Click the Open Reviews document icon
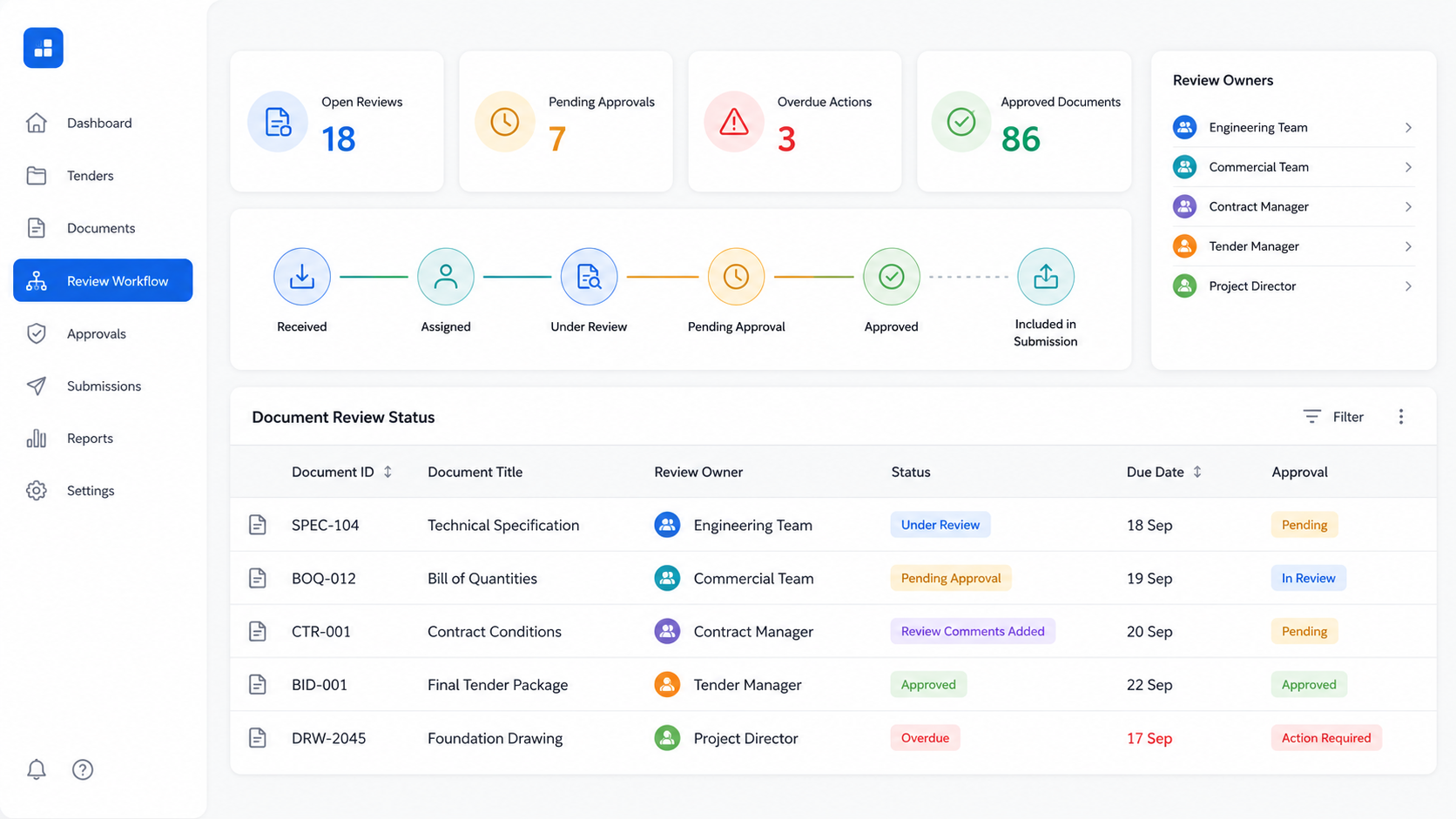 coord(278,122)
